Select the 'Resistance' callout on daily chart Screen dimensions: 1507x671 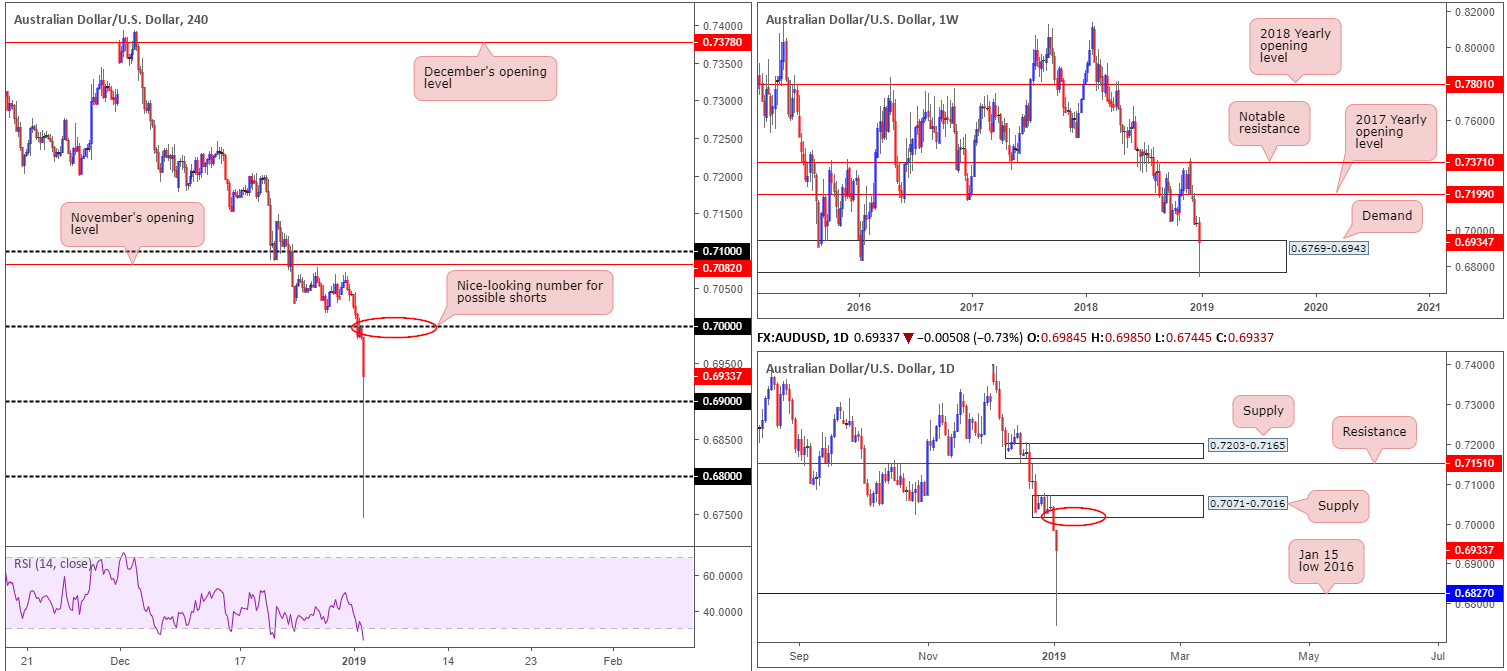(1375, 432)
